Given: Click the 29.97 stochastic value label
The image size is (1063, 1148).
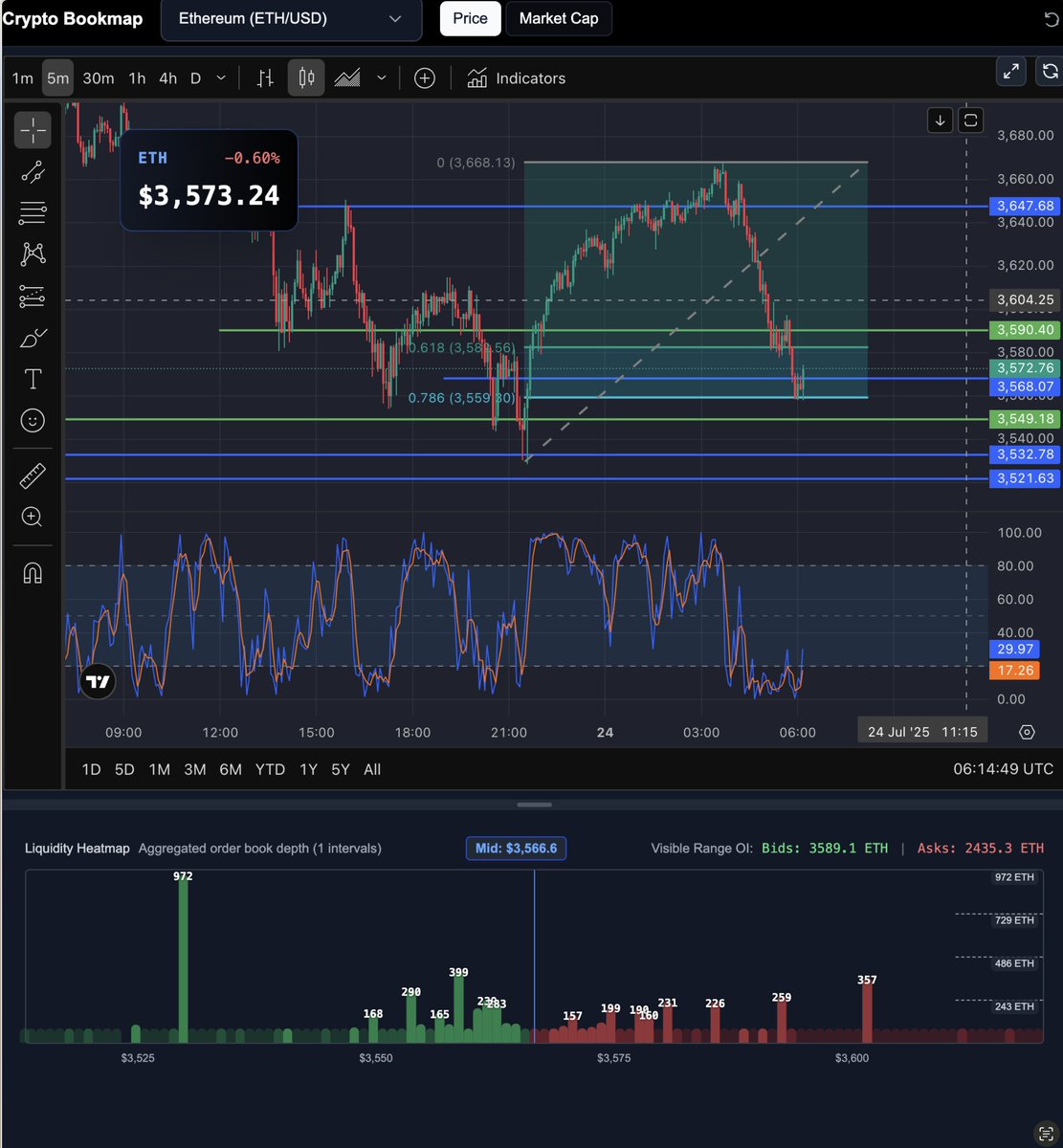Looking at the screenshot, I should coord(1015,649).
